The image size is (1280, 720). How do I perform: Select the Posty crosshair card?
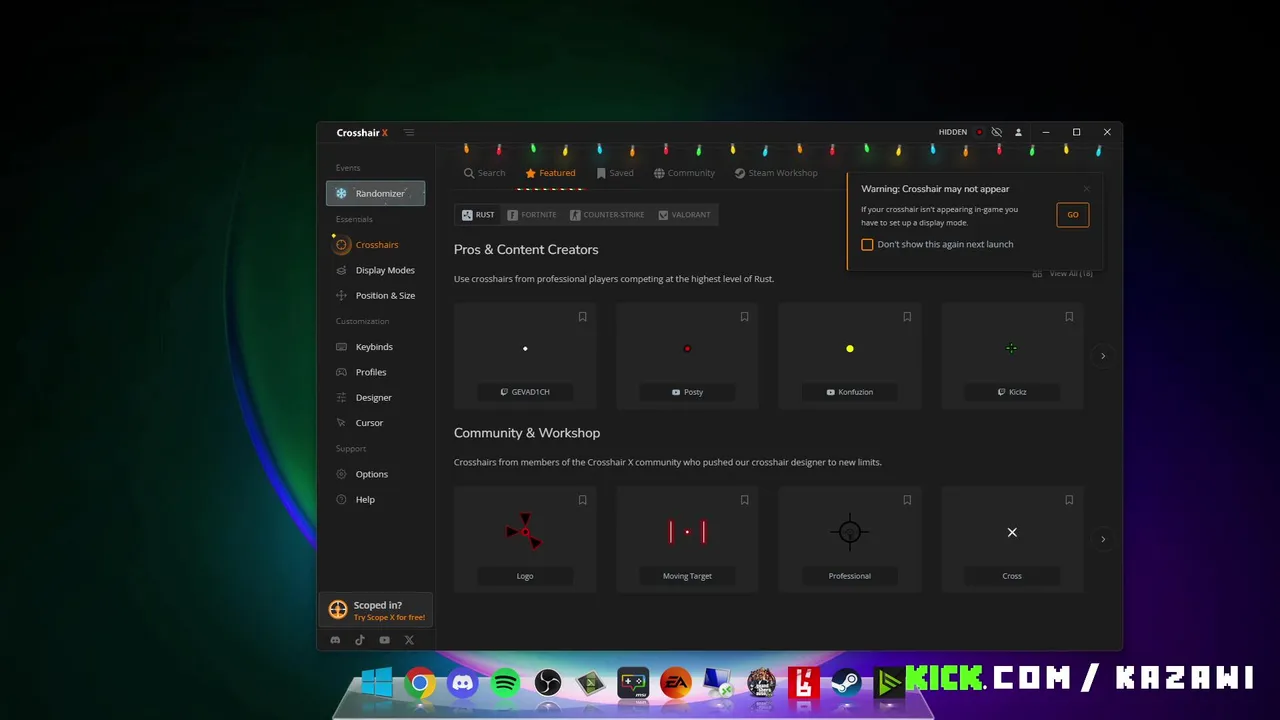[687, 355]
